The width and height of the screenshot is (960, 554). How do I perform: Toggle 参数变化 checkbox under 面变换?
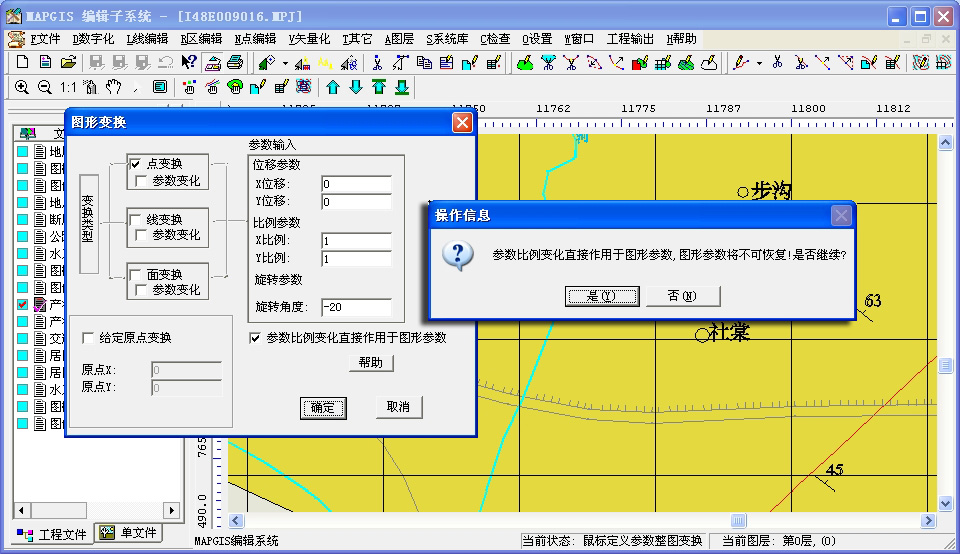141,290
